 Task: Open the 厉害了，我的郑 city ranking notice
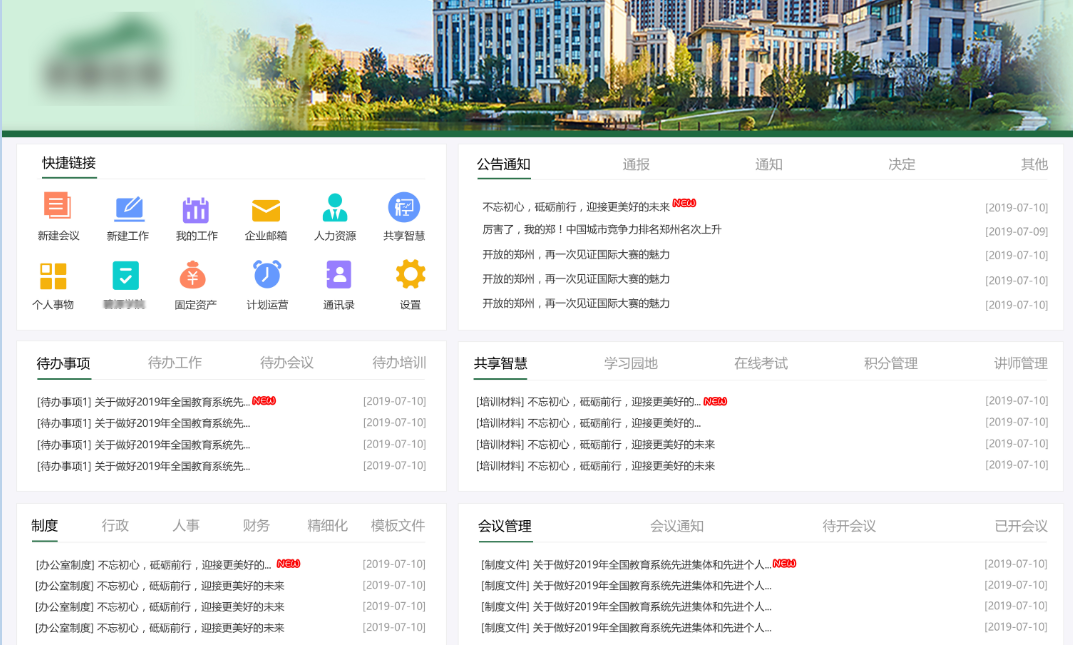point(602,230)
